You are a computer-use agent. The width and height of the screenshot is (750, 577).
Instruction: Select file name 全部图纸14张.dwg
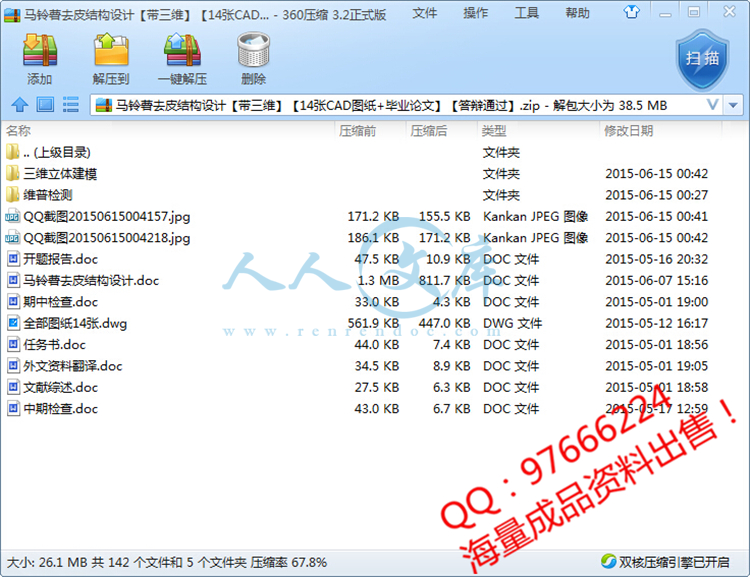tap(75, 323)
